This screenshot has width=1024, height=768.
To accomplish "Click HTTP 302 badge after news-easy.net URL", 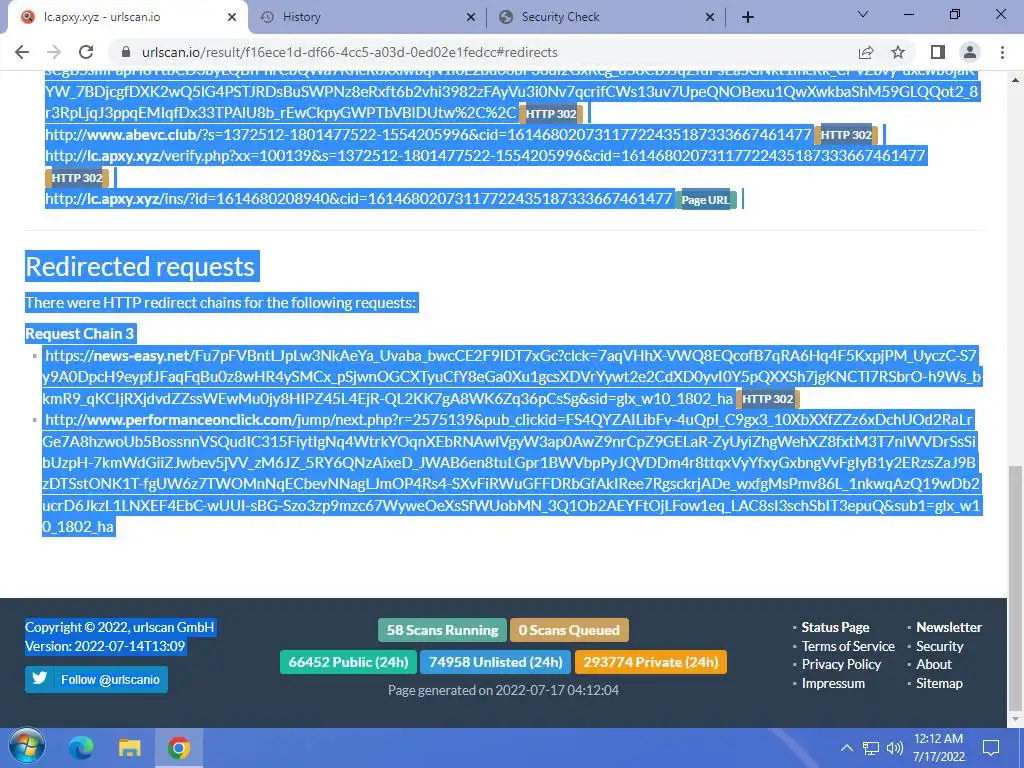I will 767,399.
